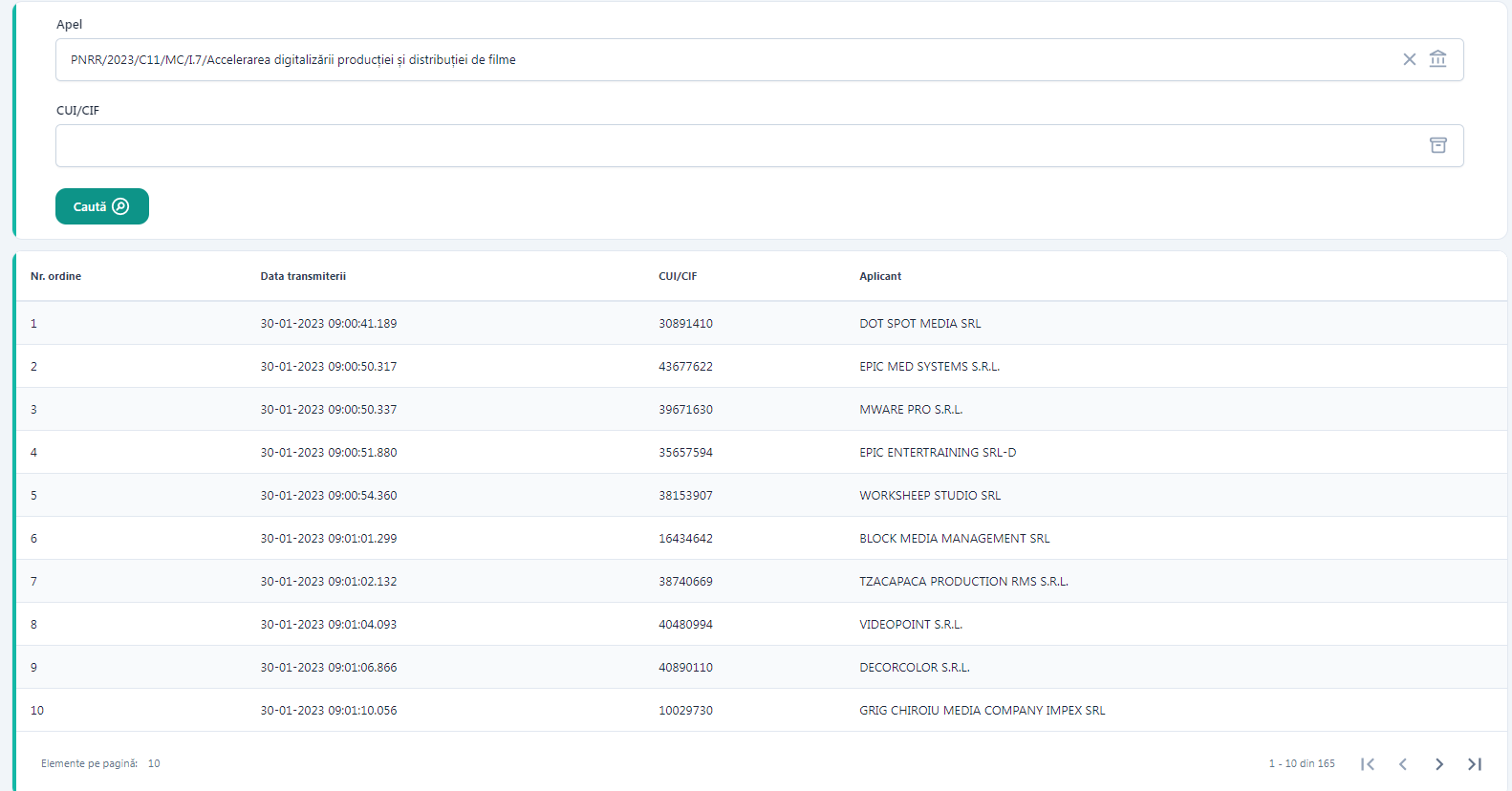Open items per page dropdown showing 10
The width and height of the screenshot is (1512, 791).
154,763
